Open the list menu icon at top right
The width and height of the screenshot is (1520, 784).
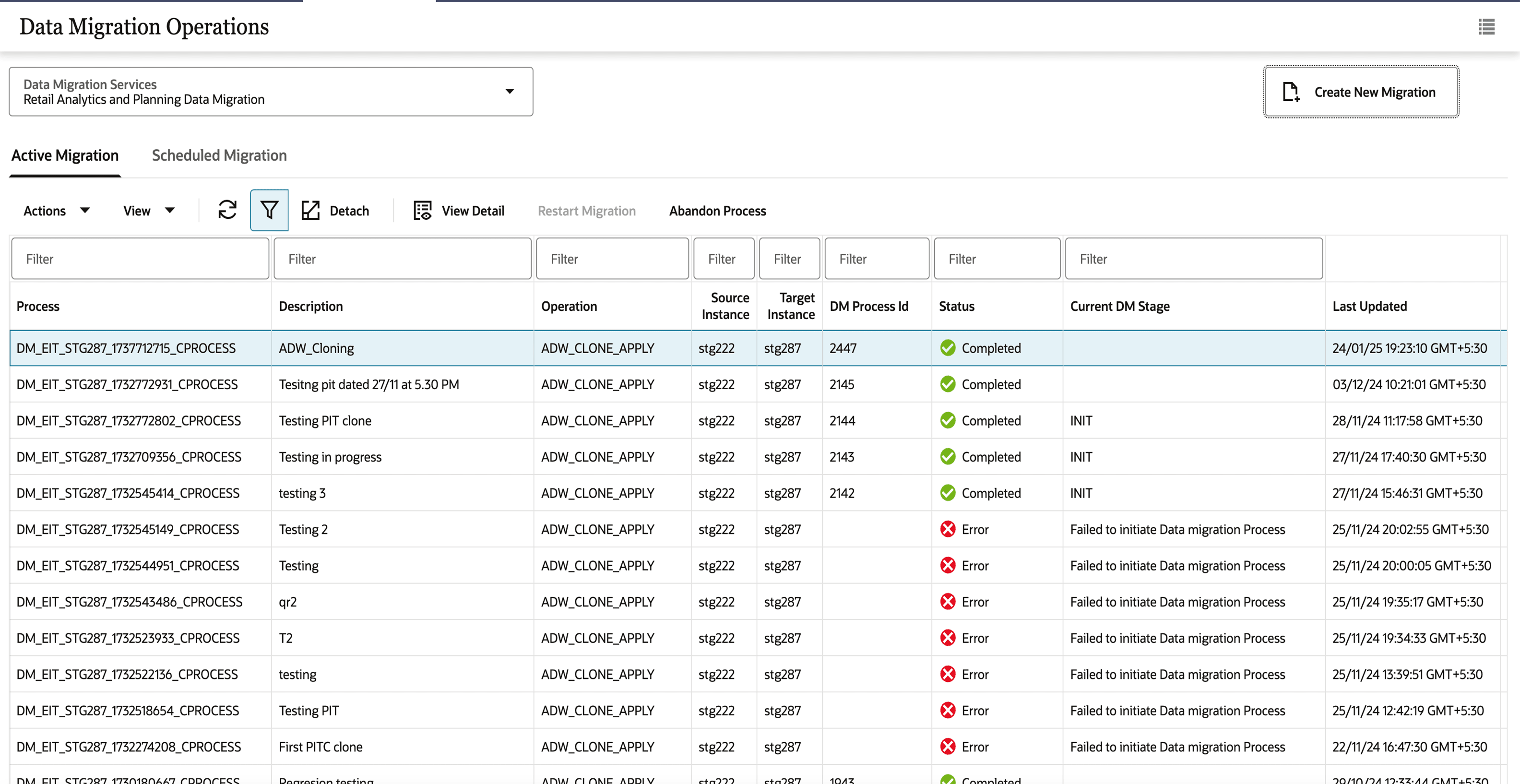tap(1486, 26)
